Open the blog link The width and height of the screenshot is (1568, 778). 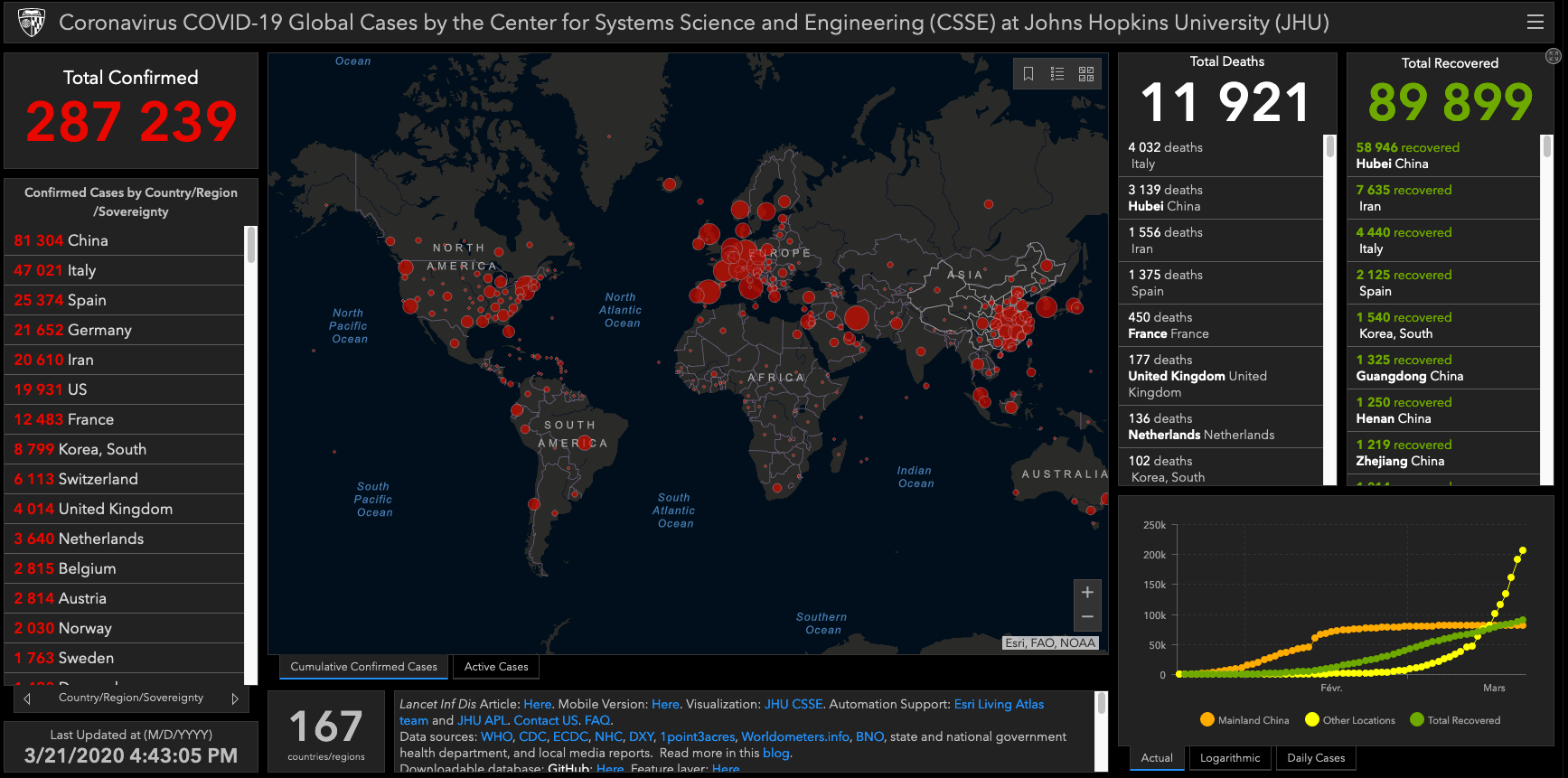coord(775,753)
